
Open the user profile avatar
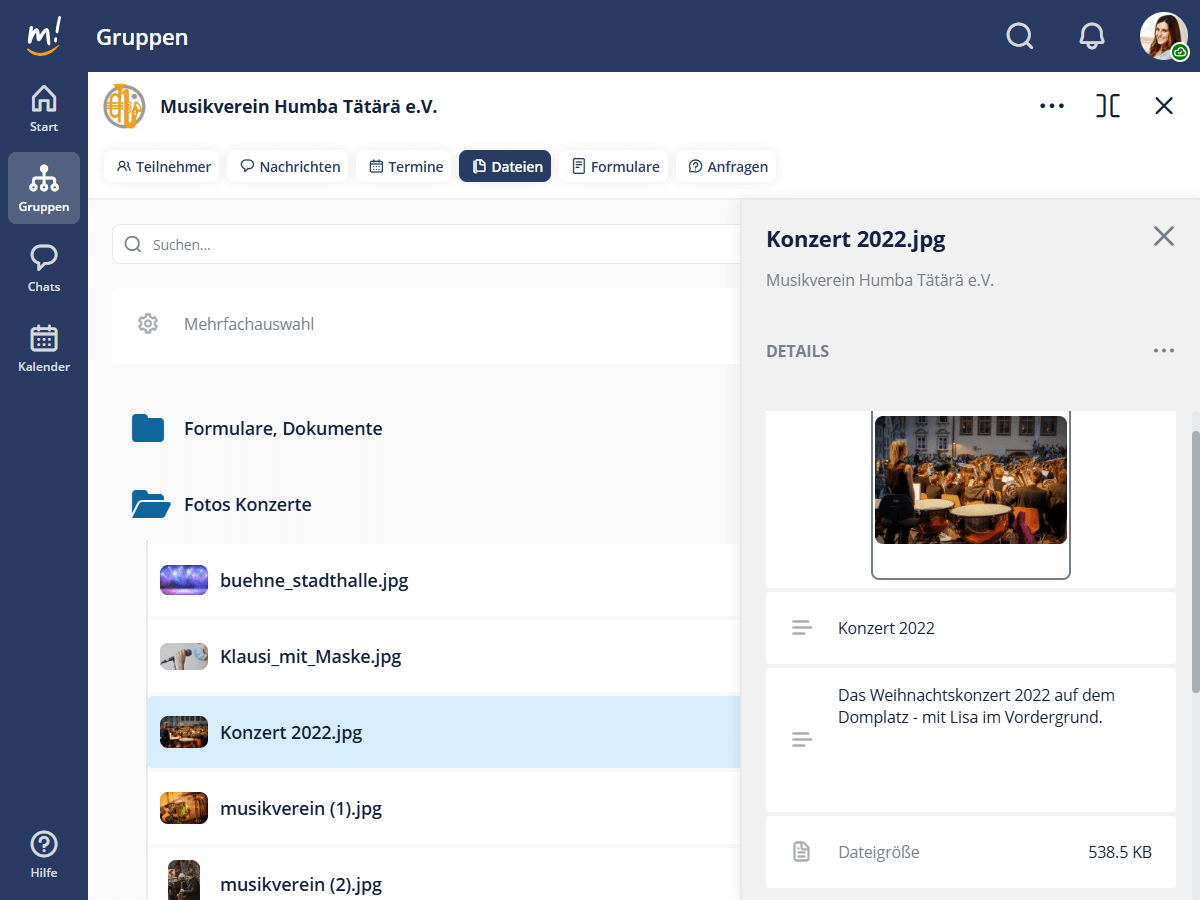click(x=1164, y=36)
